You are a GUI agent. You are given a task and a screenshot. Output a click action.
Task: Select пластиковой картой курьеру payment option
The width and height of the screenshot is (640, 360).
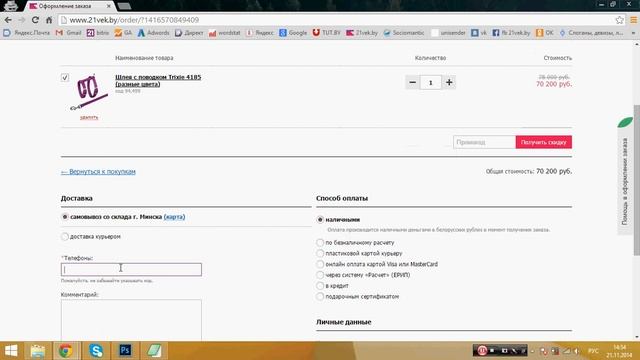coord(320,253)
